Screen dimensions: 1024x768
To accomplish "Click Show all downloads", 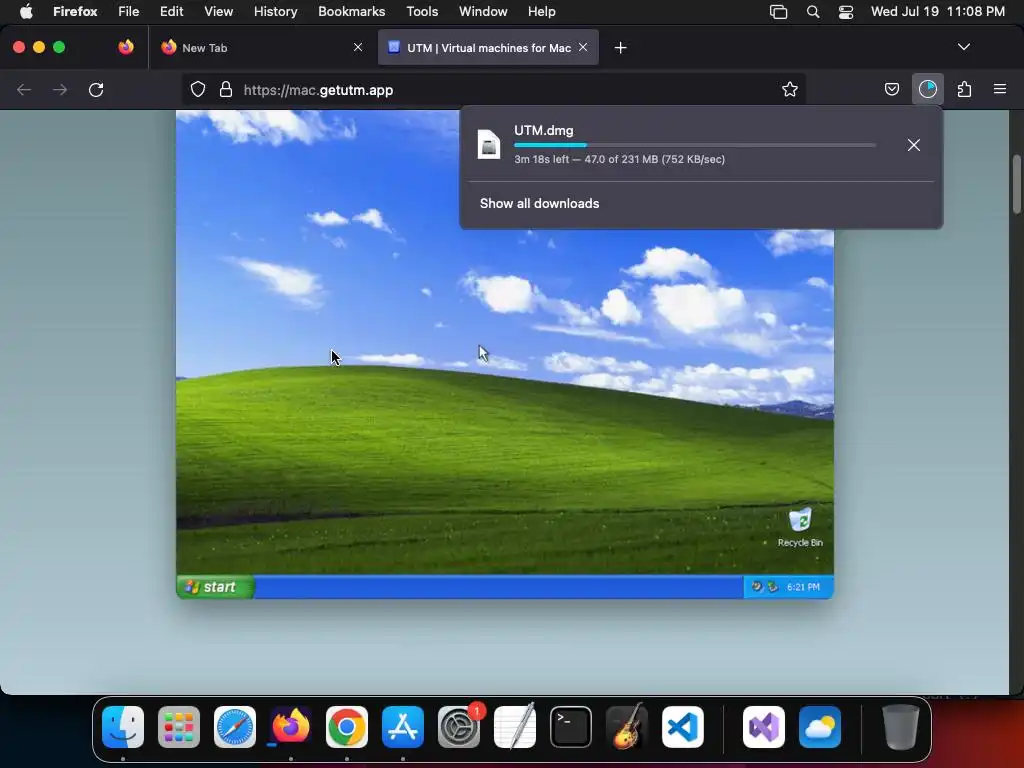I will [x=539, y=203].
